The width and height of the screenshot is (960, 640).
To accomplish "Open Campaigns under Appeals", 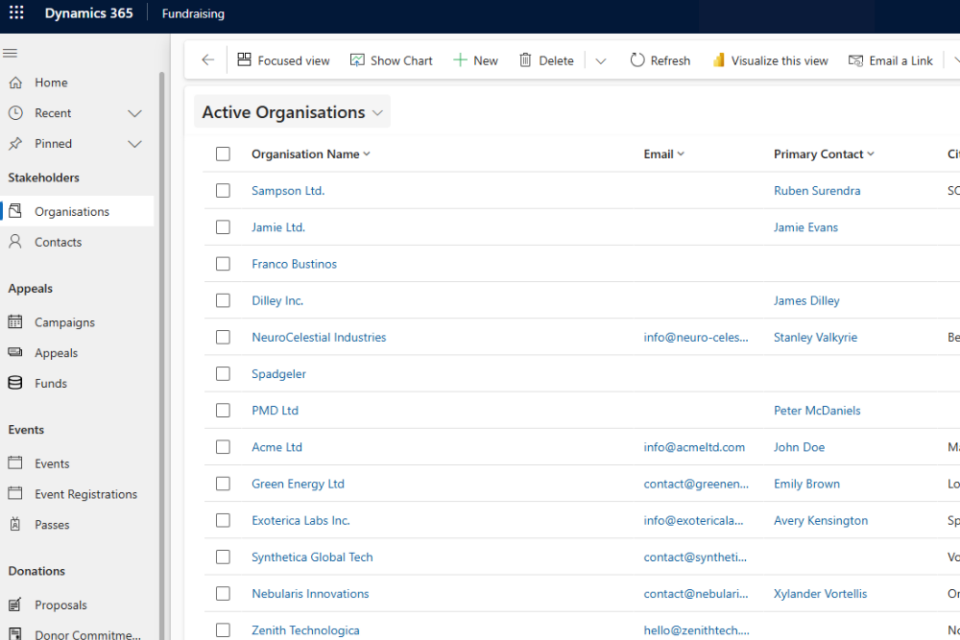I will click(x=64, y=322).
